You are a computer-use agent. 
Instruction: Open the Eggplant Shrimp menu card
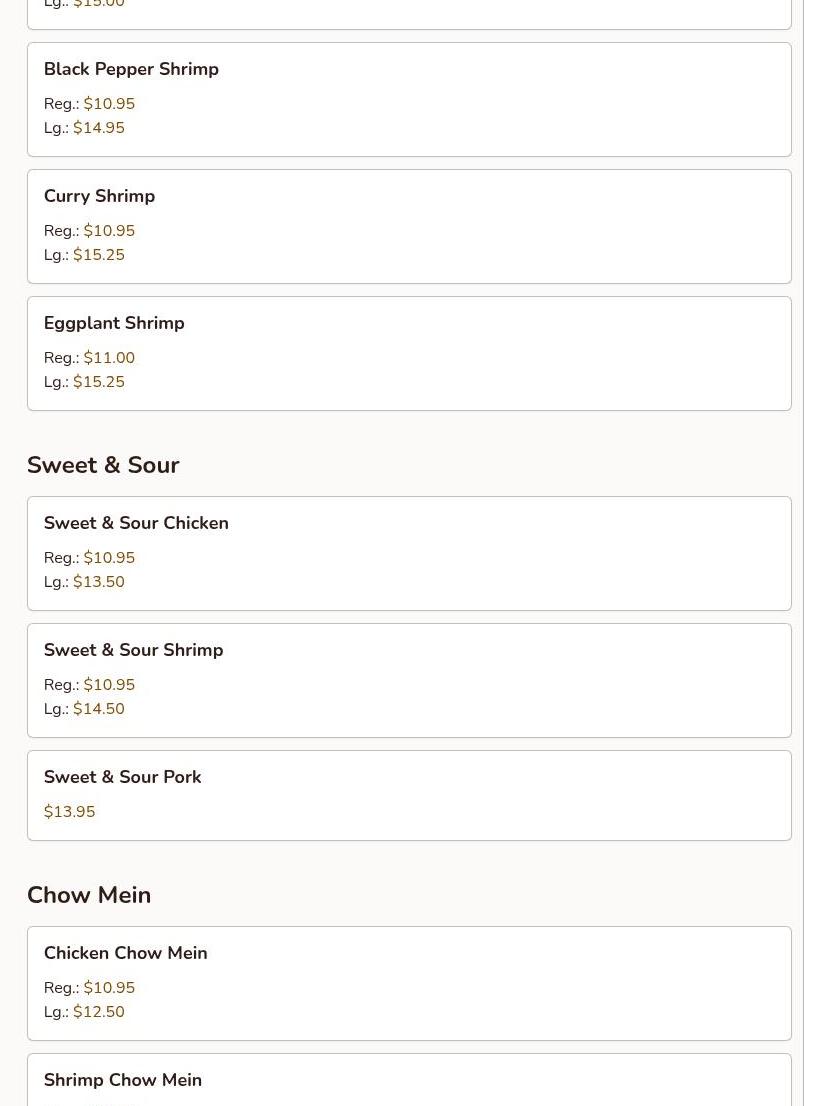tap(409, 353)
